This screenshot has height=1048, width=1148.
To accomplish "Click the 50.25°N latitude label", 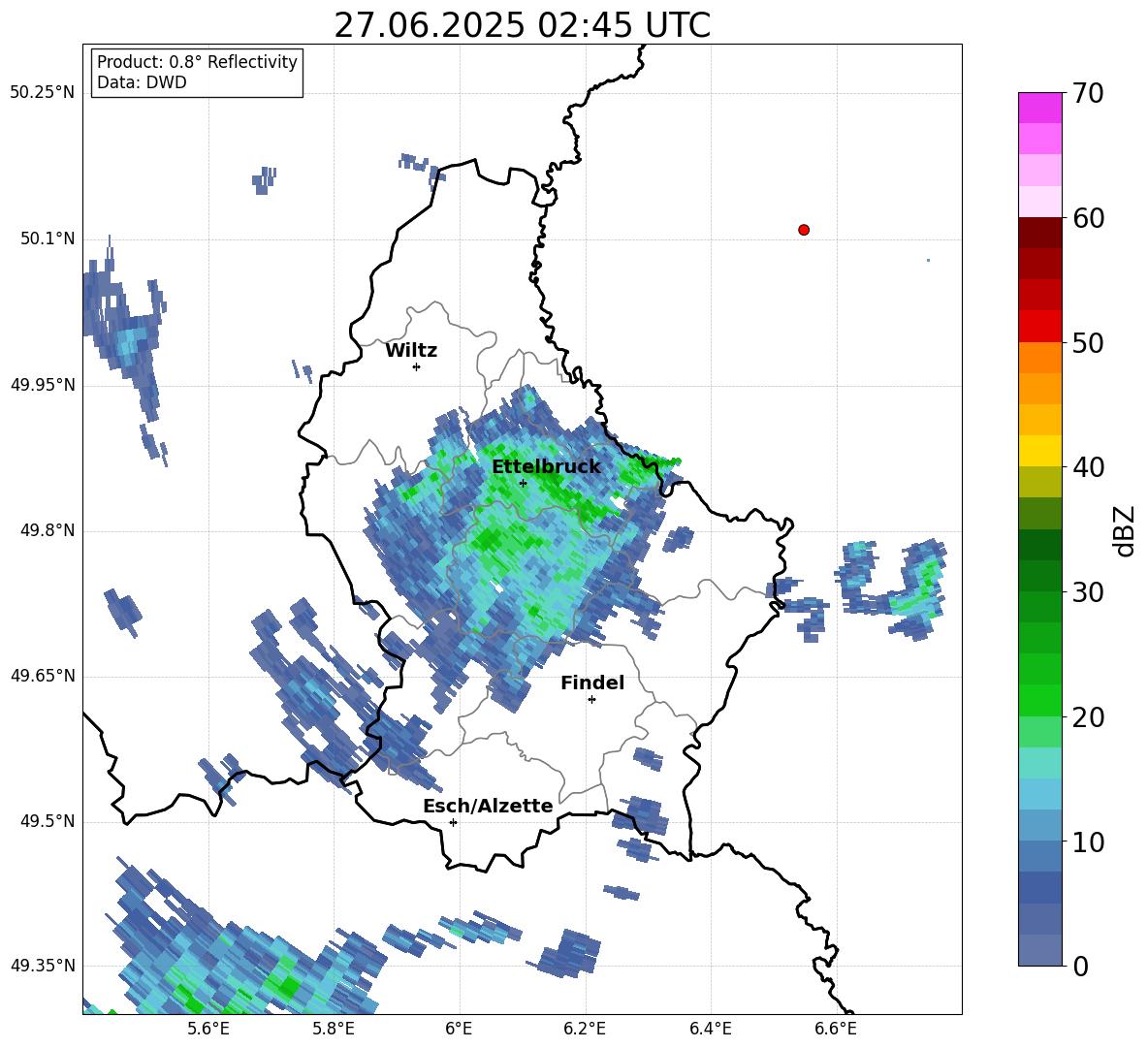I will click(x=43, y=93).
